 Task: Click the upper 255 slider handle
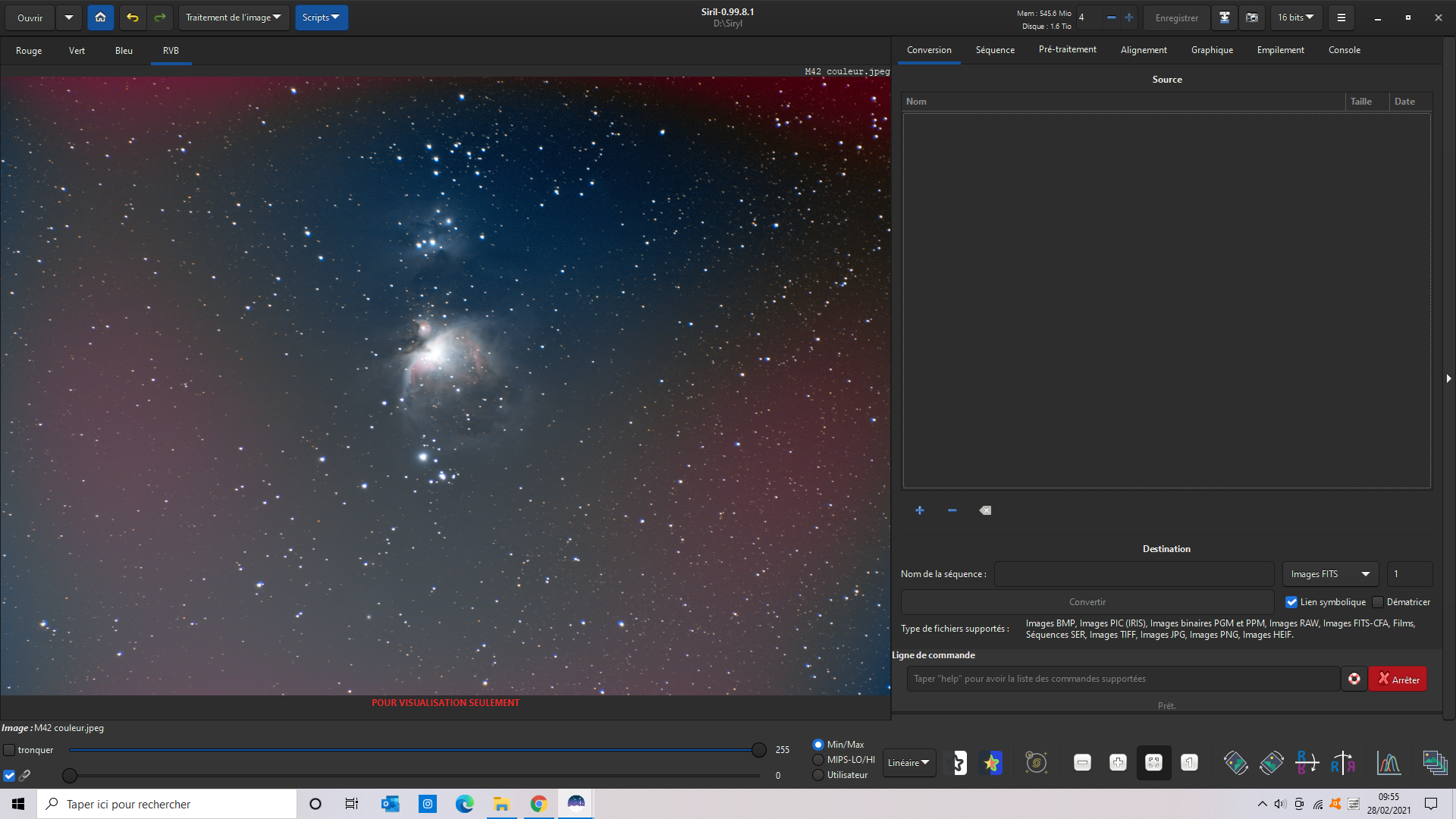pos(758,750)
